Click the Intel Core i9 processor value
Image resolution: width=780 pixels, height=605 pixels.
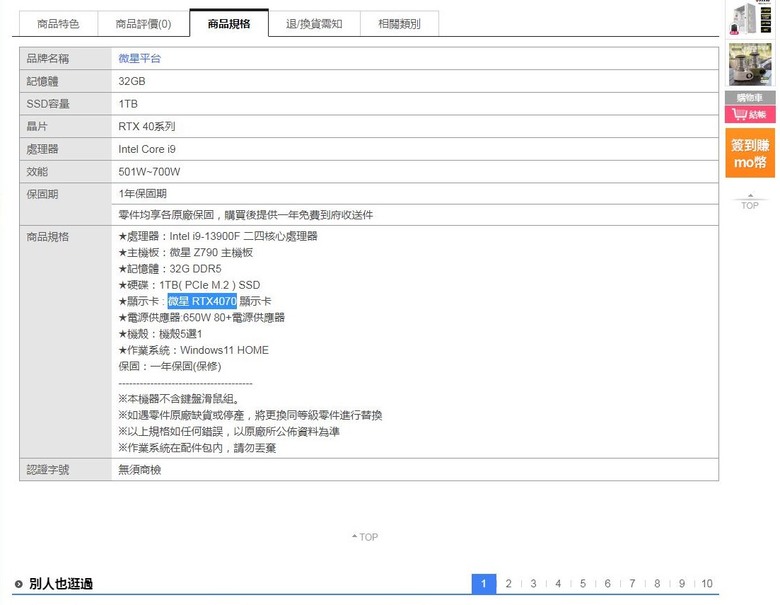coord(147,149)
